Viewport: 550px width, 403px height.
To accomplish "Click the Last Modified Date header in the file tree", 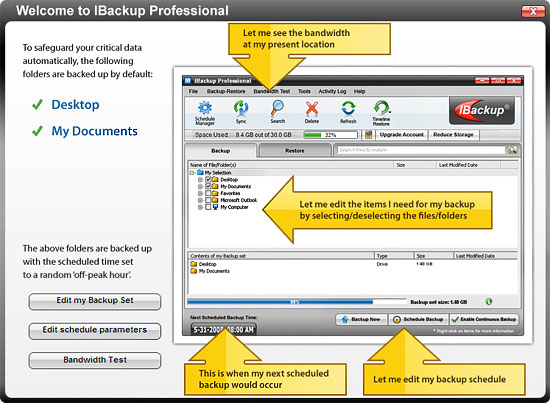I will click(468, 165).
